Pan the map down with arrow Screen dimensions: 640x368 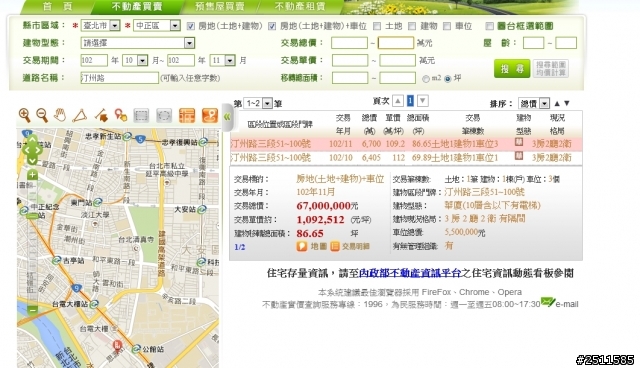[32, 160]
